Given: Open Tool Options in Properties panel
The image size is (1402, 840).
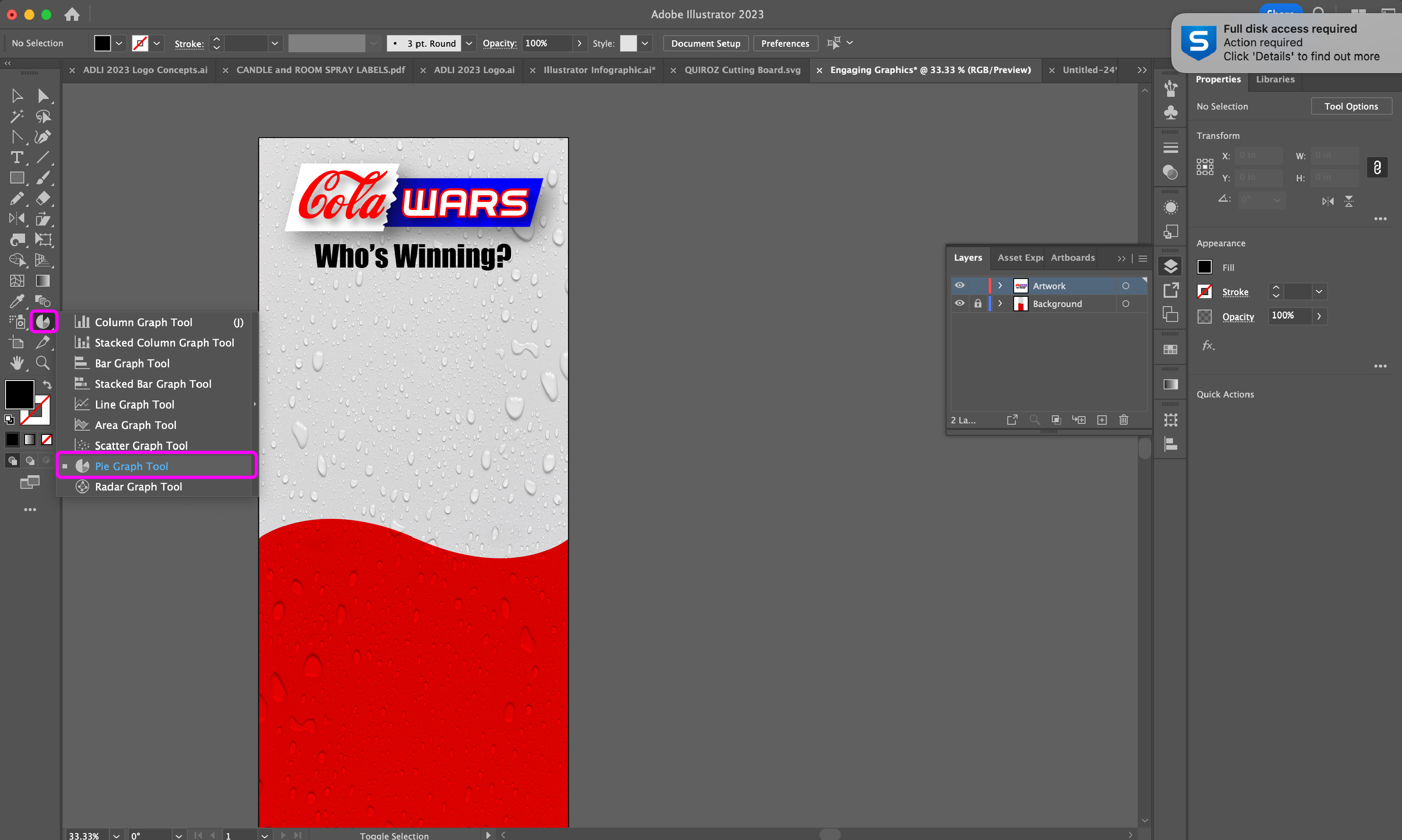Looking at the screenshot, I should [1351, 107].
